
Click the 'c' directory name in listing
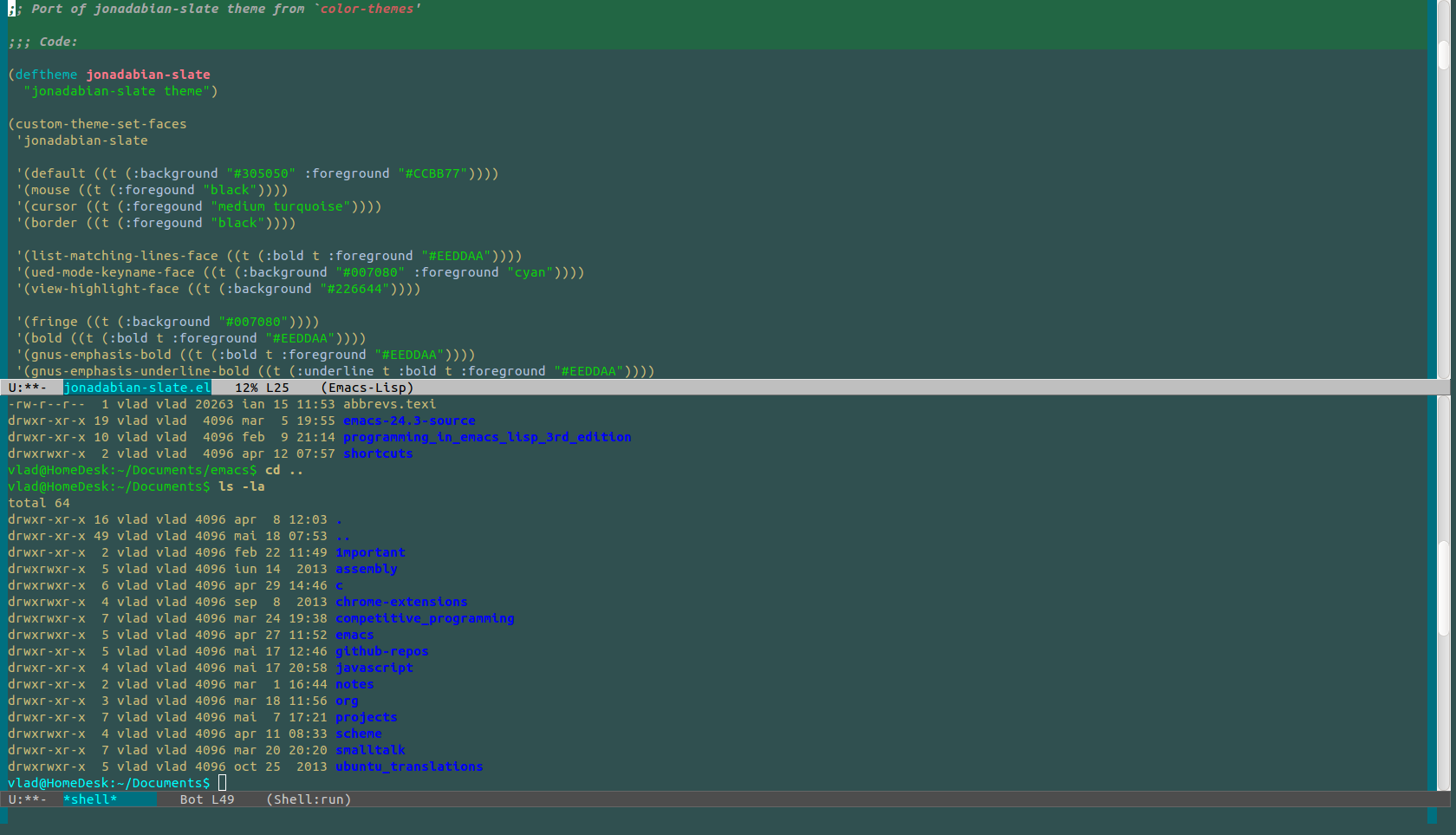pyautogui.click(x=339, y=585)
